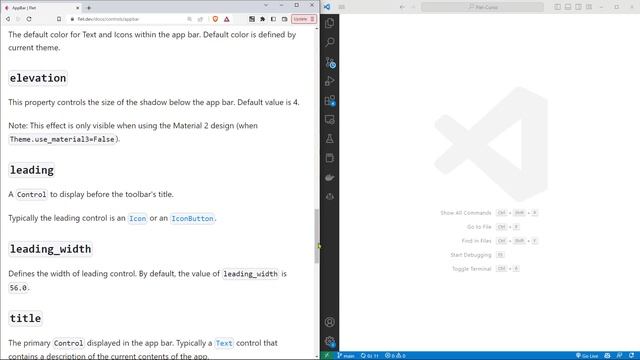Open the browser tab search chevron
Viewport: 640px width, 360px height.
click(266, 5)
